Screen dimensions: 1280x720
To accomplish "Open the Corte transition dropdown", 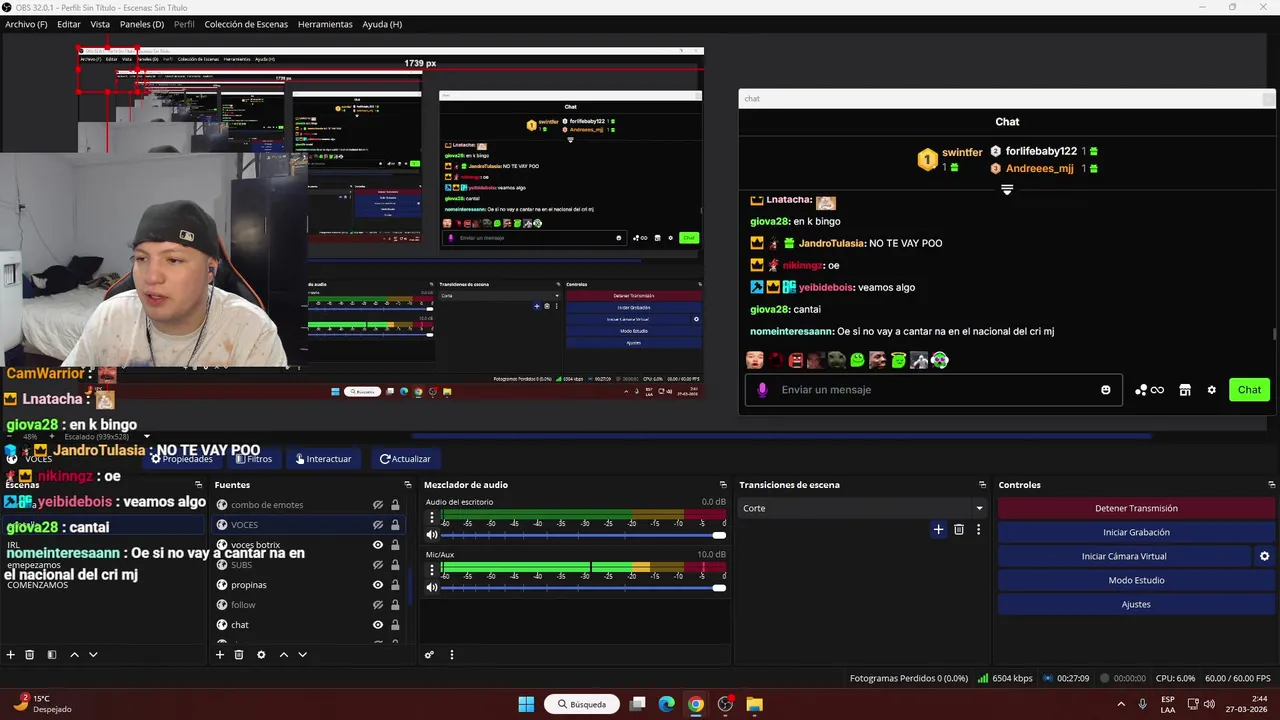I will click(862, 508).
